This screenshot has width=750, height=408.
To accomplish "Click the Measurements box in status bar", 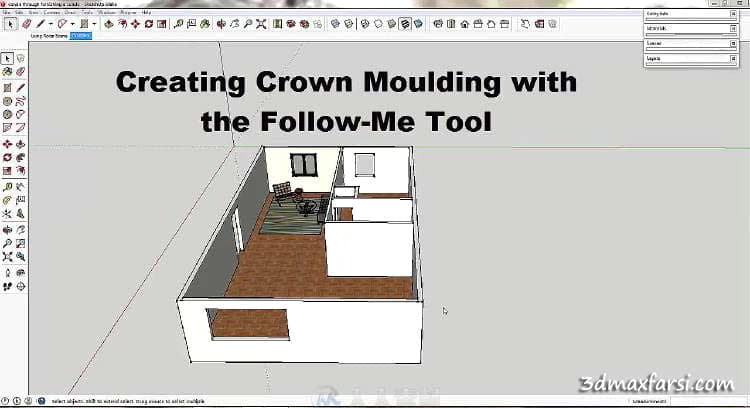I will 709,401.
